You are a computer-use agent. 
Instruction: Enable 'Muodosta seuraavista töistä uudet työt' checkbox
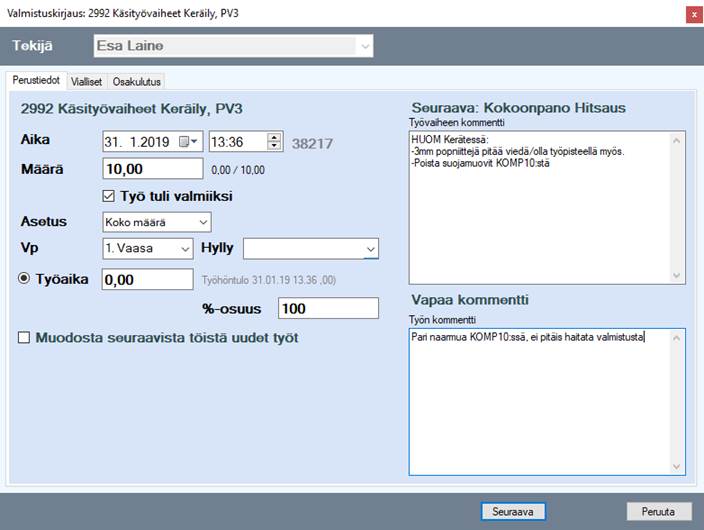tap(25, 338)
